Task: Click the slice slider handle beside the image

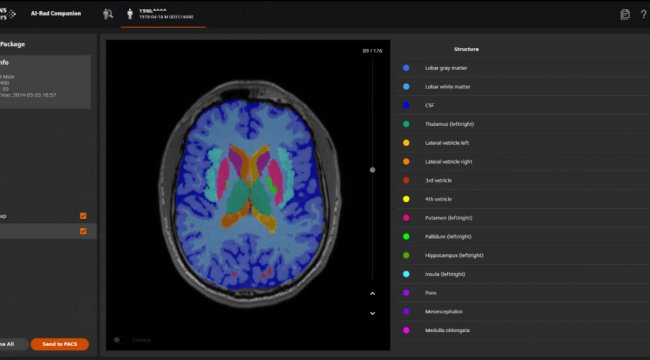Action: click(x=372, y=170)
